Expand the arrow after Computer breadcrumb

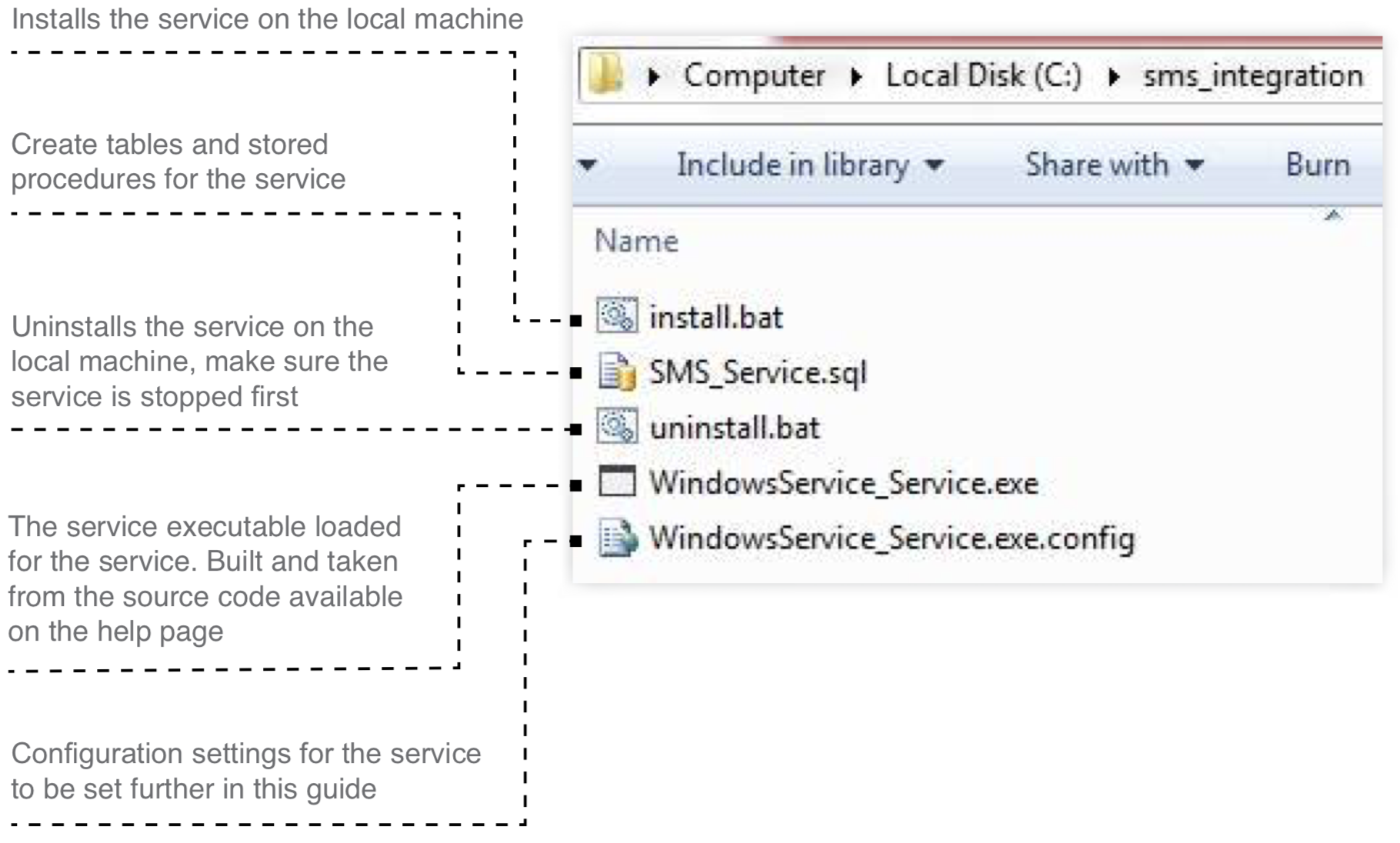(855, 76)
